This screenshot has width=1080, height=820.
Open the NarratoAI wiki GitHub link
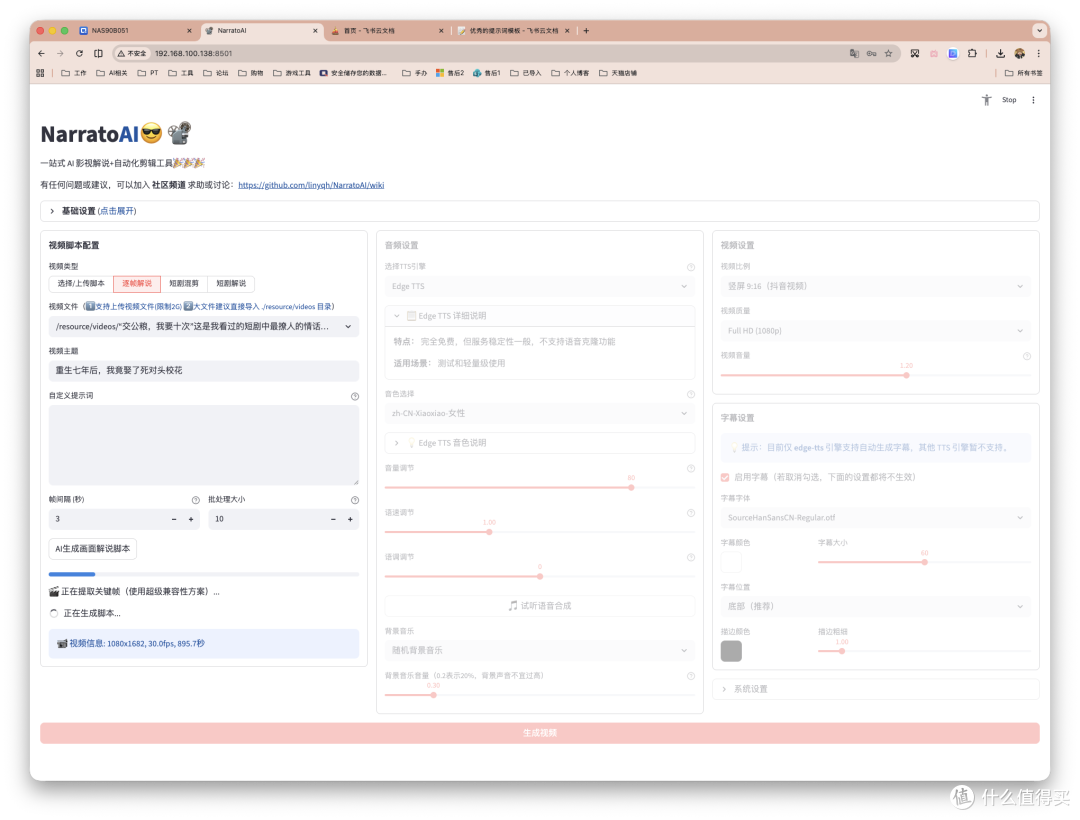point(311,185)
